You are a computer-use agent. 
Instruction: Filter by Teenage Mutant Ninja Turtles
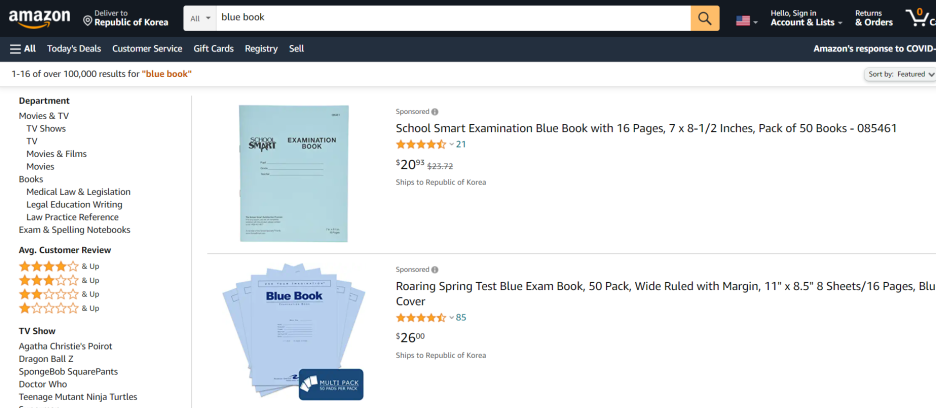point(78,397)
